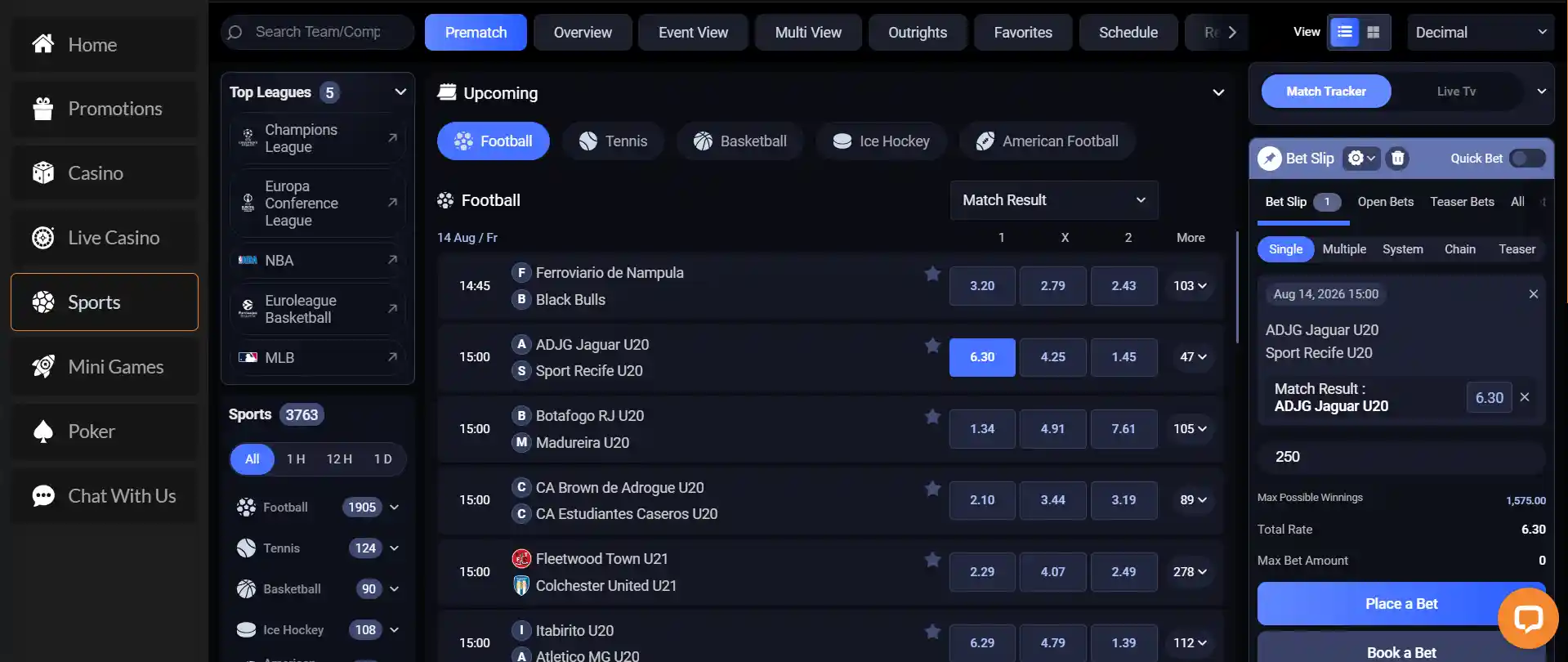Open Champions League external link arrow
This screenshot has height=662, width=1568.
click(x=392, y=138)
